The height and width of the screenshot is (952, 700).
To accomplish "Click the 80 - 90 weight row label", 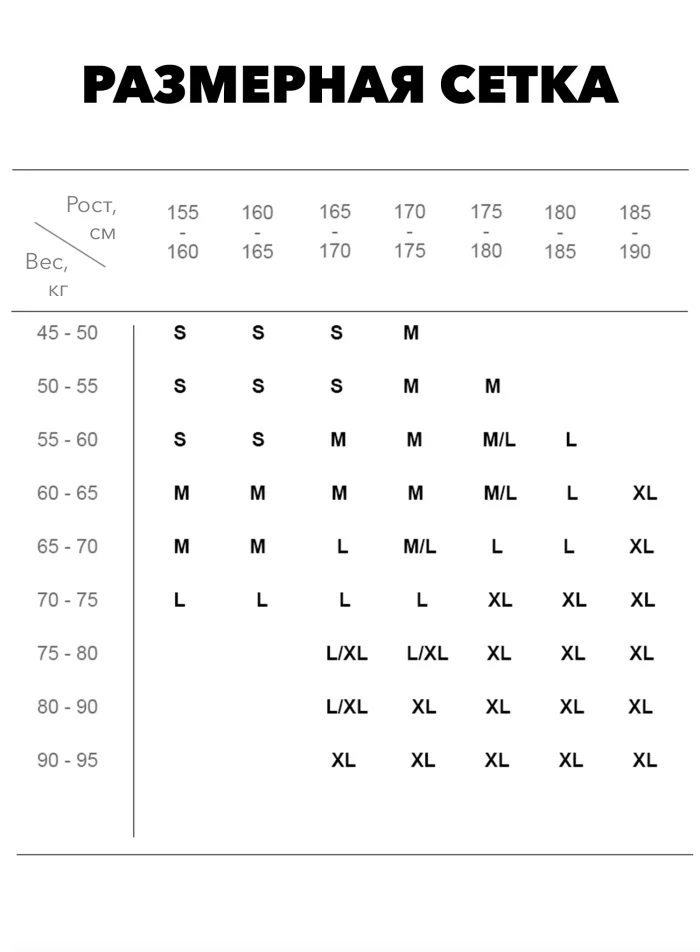I will 68,707.
